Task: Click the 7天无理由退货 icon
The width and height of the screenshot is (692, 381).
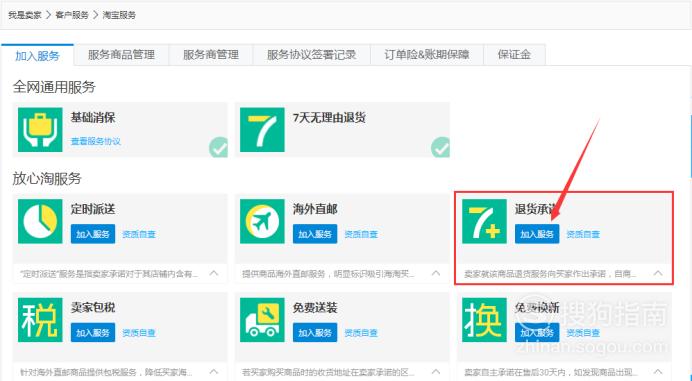Action: coord(262,130)
